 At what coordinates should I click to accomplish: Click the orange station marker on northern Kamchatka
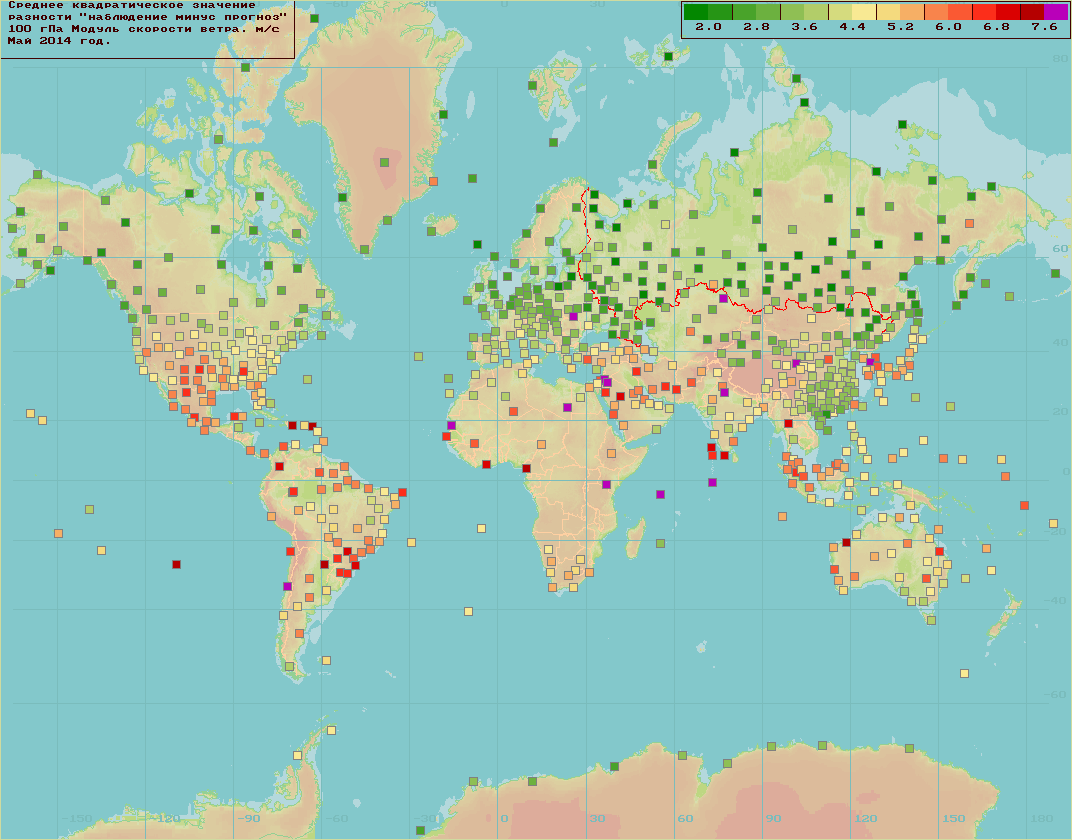click(x=969, y=223)
